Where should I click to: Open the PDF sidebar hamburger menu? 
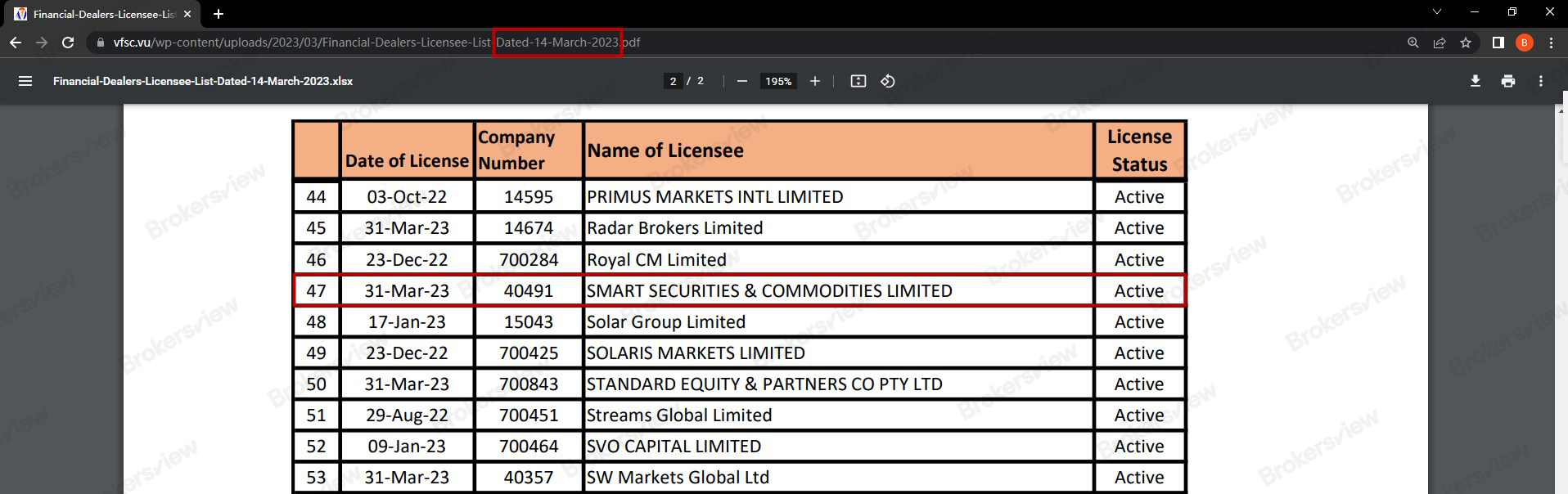click(25, 81)
